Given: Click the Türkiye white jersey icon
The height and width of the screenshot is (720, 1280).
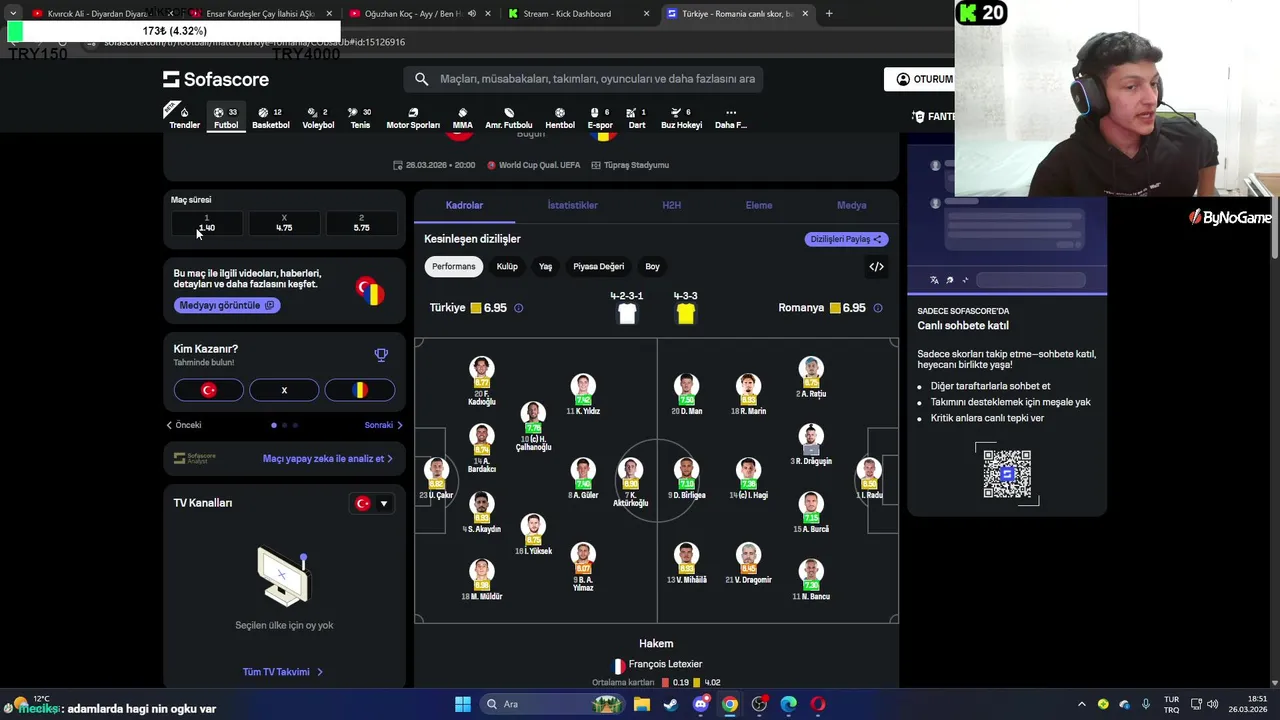Looking at the screenshot, I should tap(627, 314).
